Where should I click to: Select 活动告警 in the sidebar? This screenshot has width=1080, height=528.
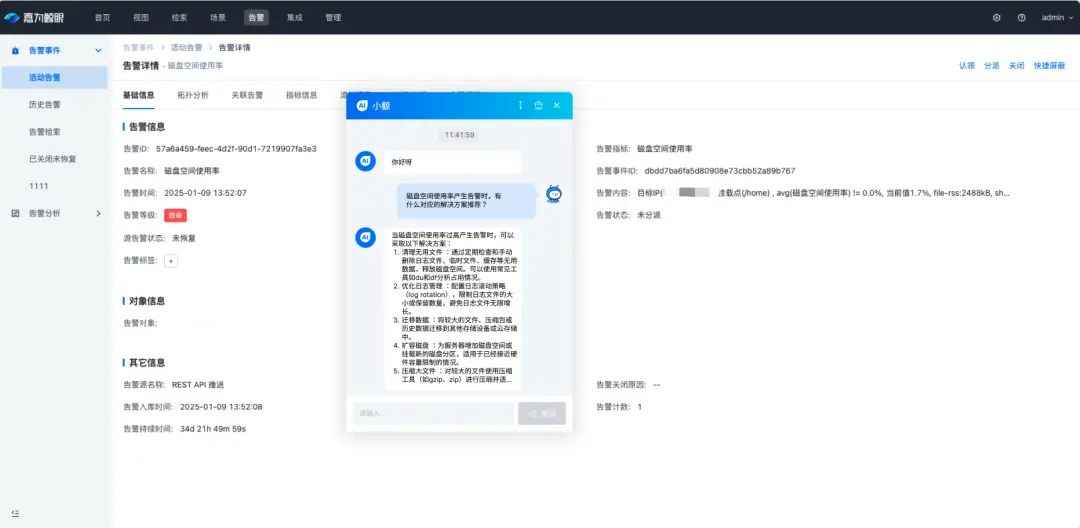pyautogui.click(x=54, y=78)
